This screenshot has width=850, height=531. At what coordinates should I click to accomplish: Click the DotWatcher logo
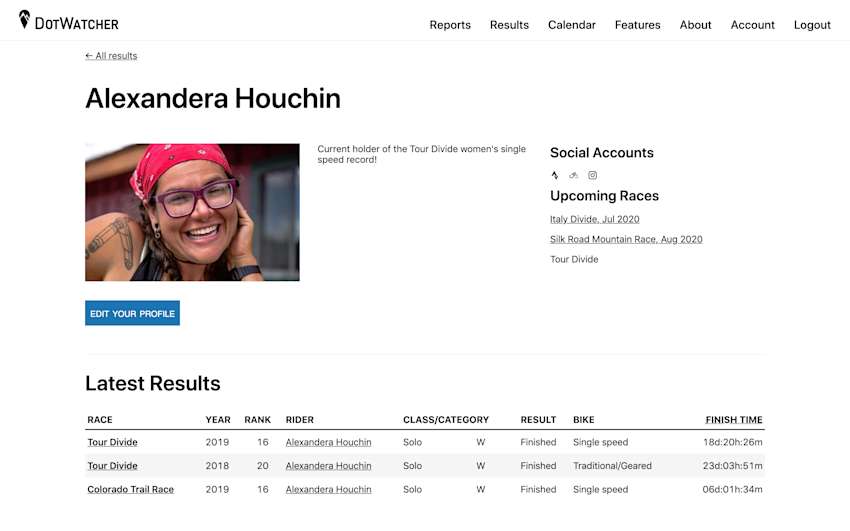pos(69,21)
